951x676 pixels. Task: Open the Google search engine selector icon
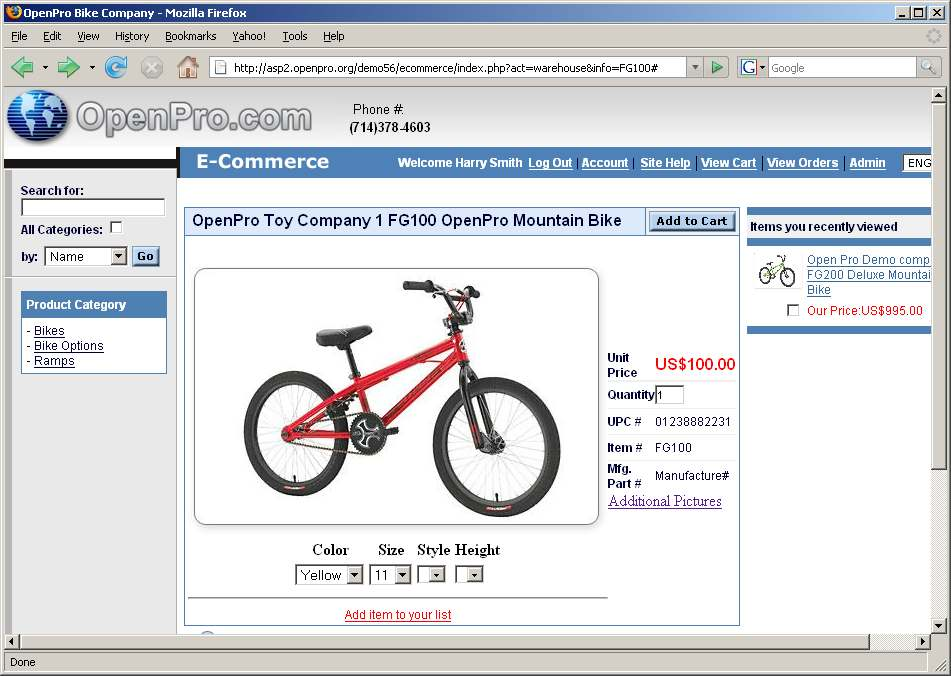[751, 68]
